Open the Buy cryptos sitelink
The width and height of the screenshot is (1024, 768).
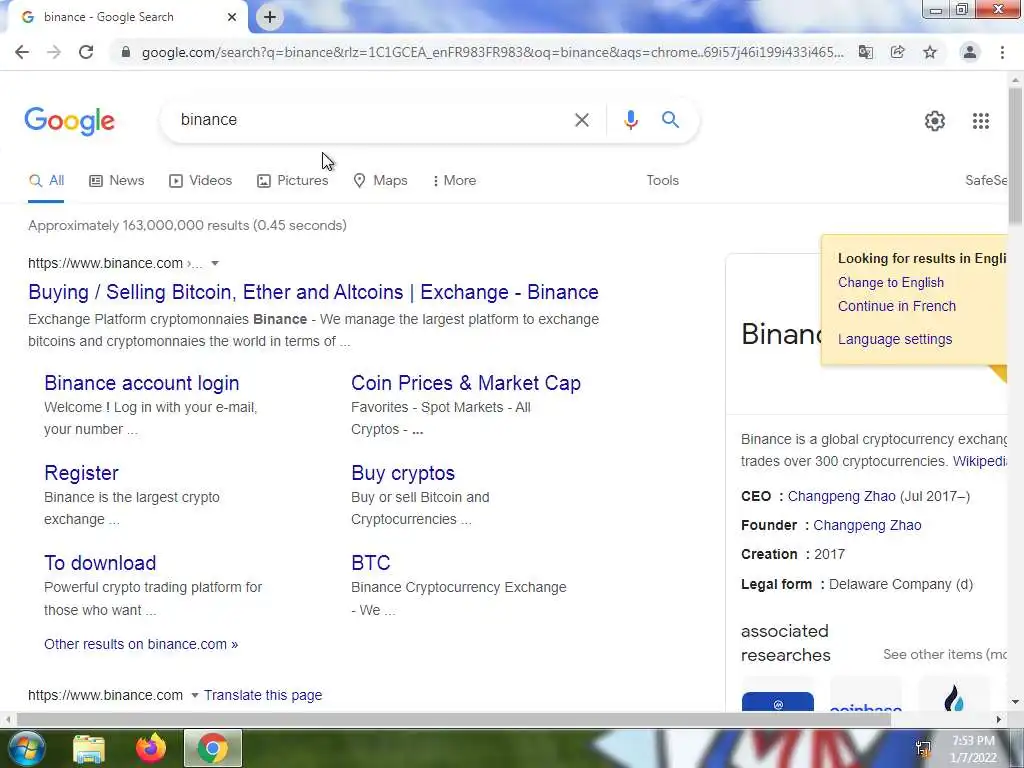click(403, 473)
